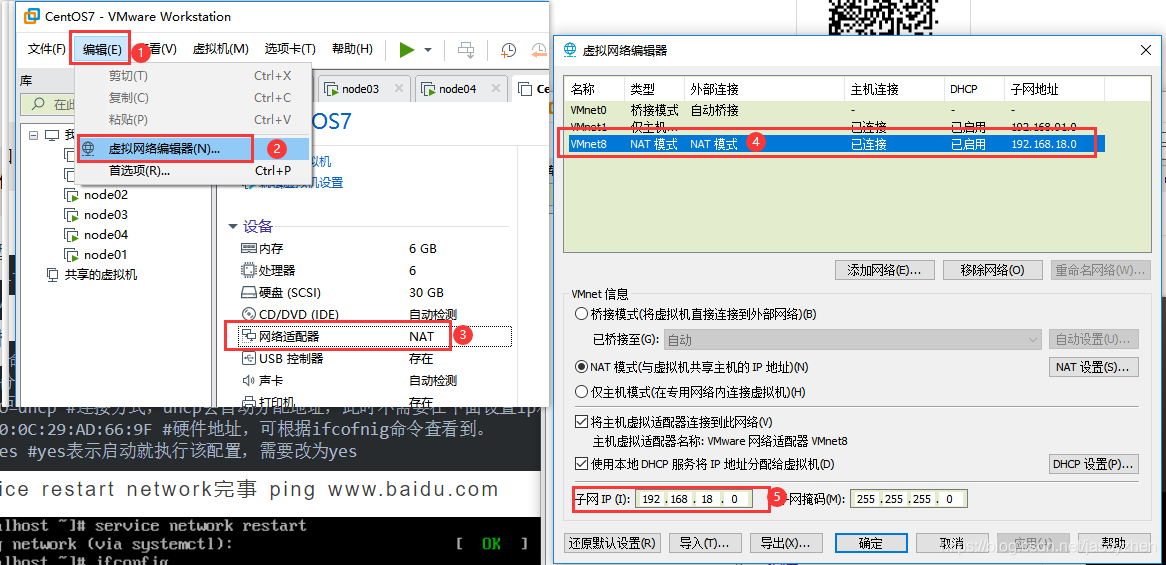
Task: Close the node03 tab
Action: 399,88
